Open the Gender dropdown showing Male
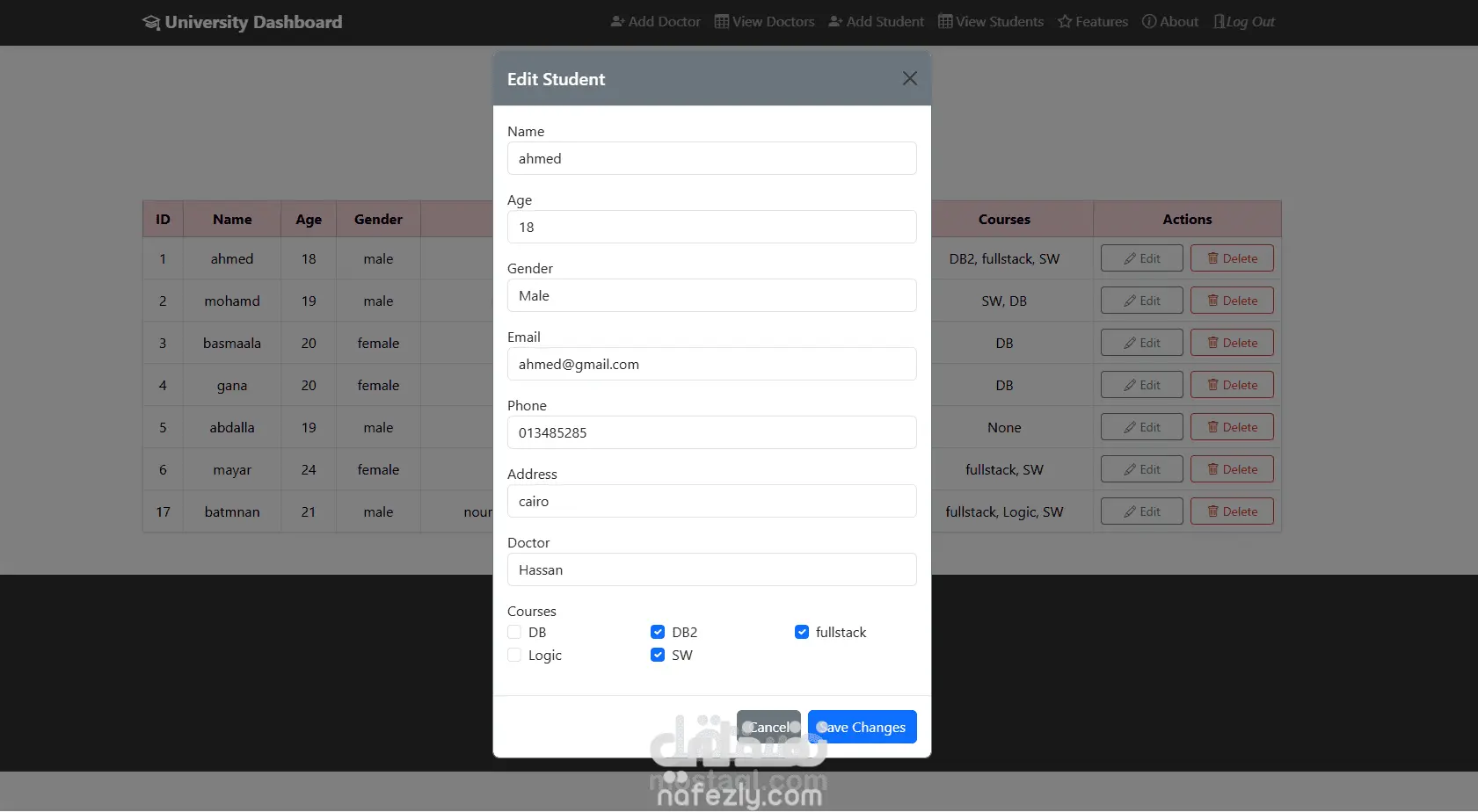This screenshot has height=812, width=1478. (x=712, y=295)
